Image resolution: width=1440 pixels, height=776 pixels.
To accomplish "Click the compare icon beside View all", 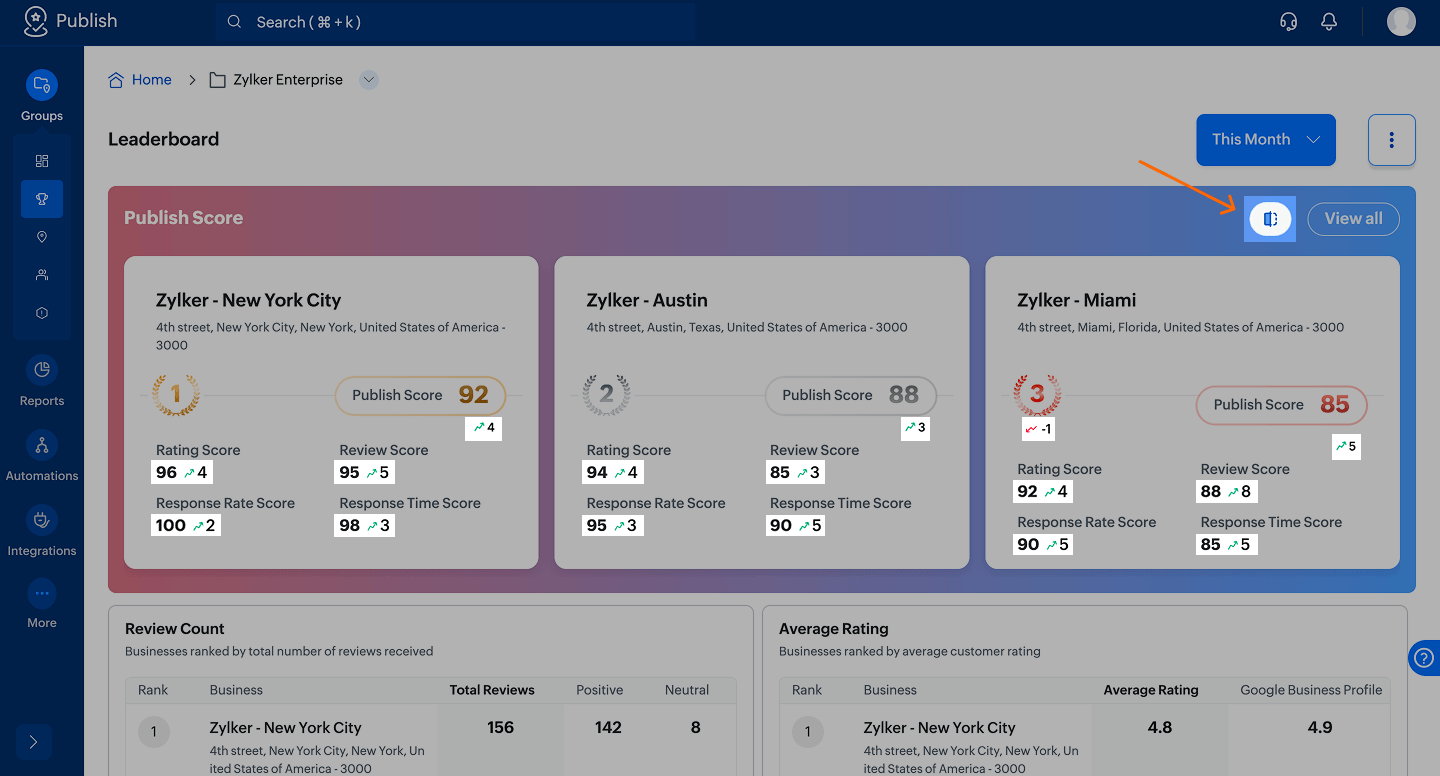I will (1270, 219).
